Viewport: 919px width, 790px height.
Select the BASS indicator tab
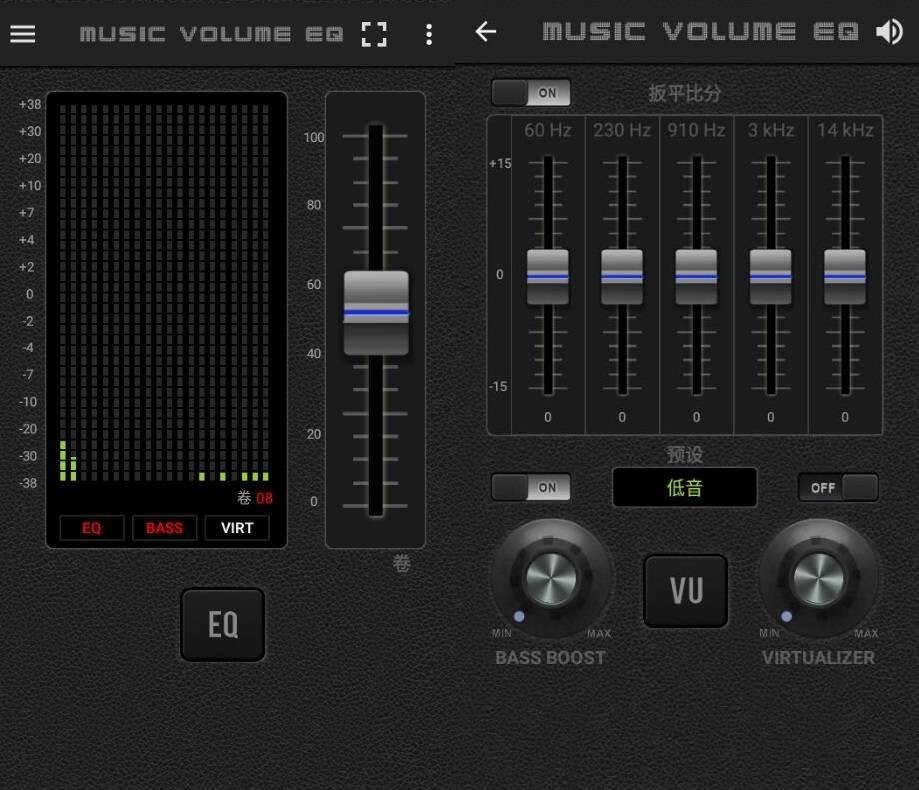tap(165, 528)
